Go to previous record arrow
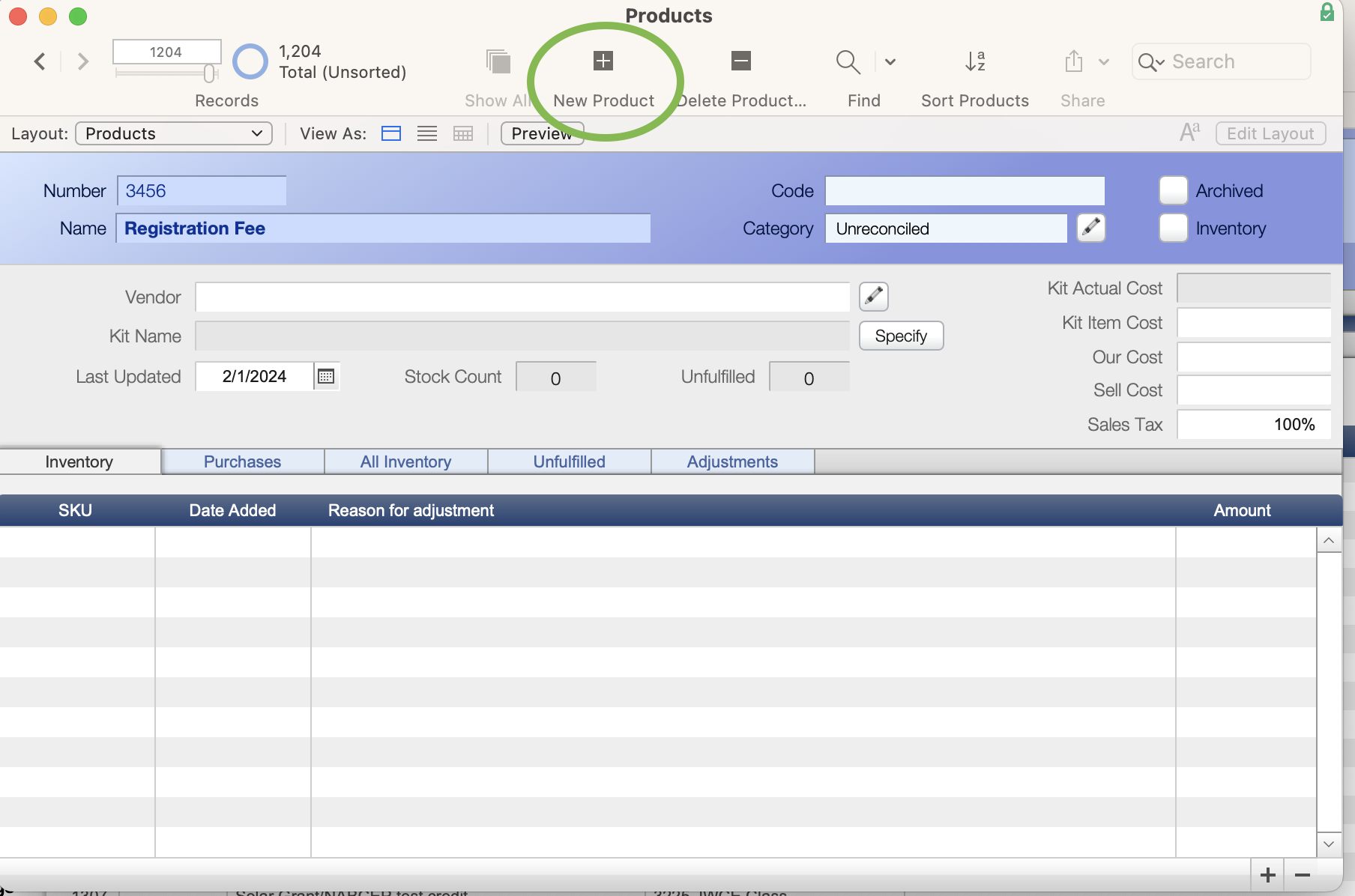1355x896 pixels. pos(40,61)
